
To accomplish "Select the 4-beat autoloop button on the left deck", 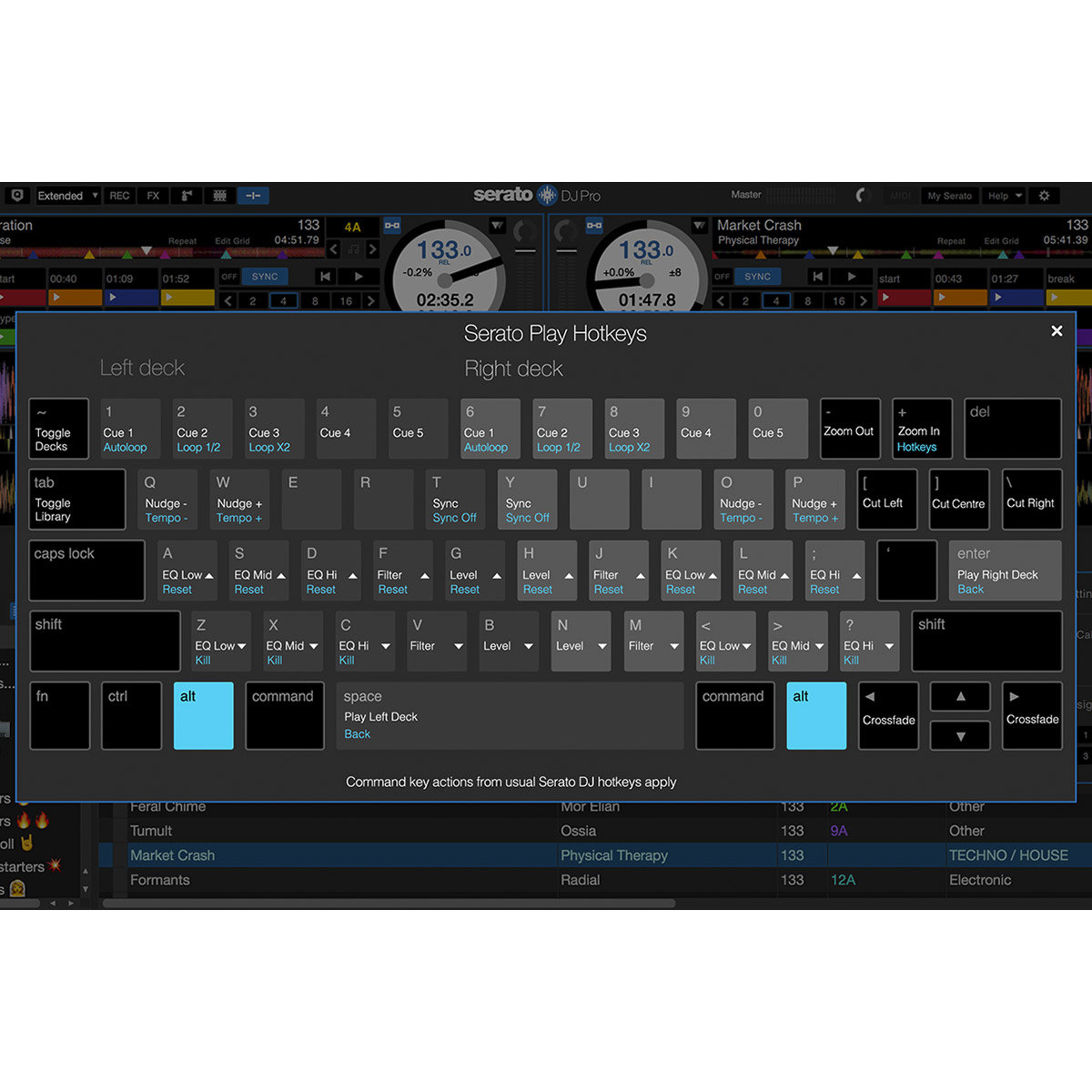I will (283, 300).
